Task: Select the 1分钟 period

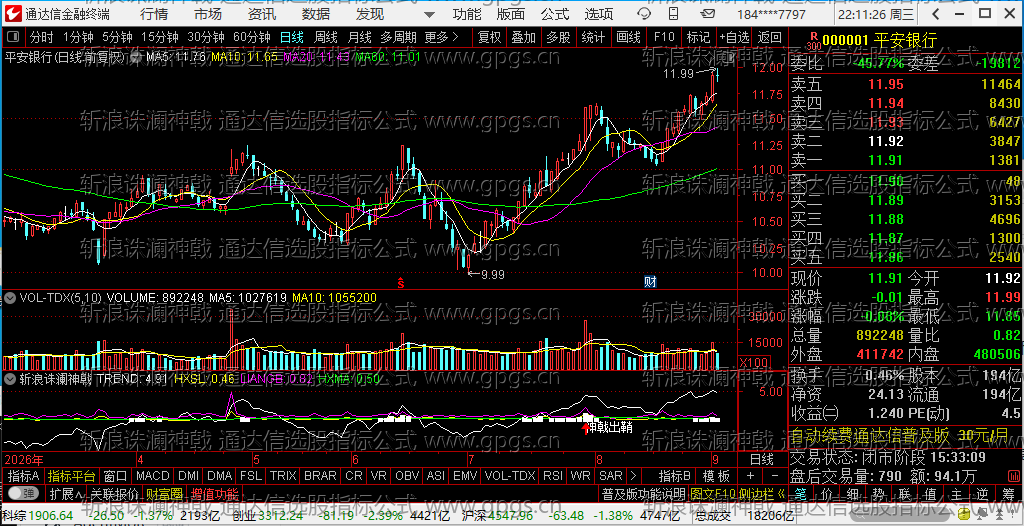Action: 78,37
